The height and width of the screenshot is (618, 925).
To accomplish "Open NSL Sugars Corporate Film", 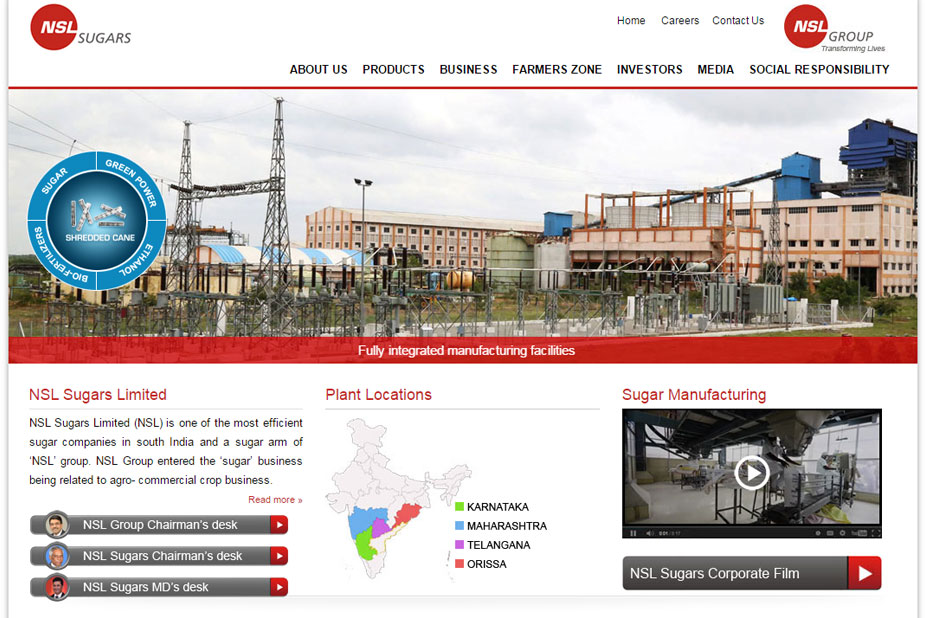I will click(752, 573).
